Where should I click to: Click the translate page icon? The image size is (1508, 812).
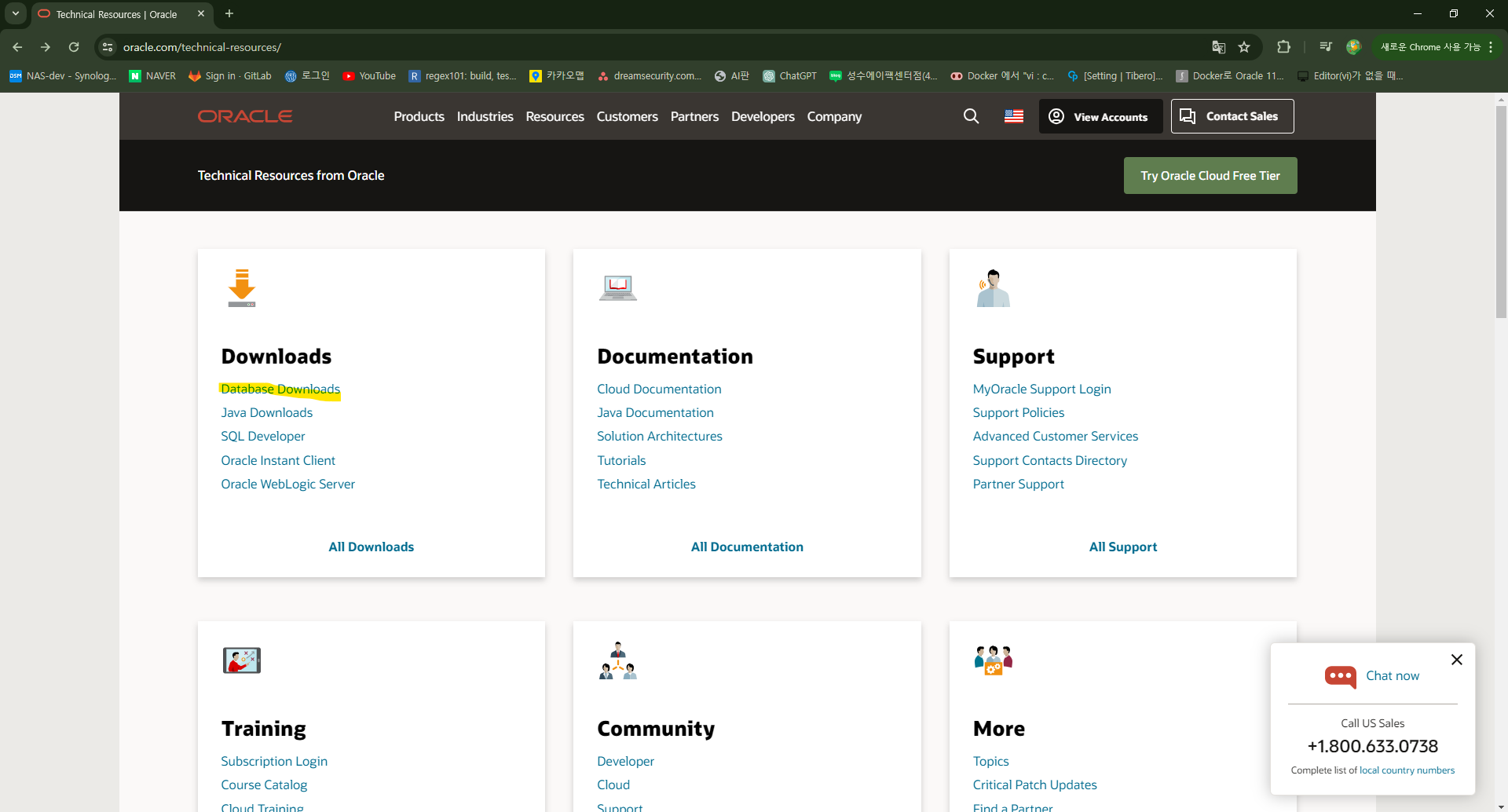pos(1218,47)
